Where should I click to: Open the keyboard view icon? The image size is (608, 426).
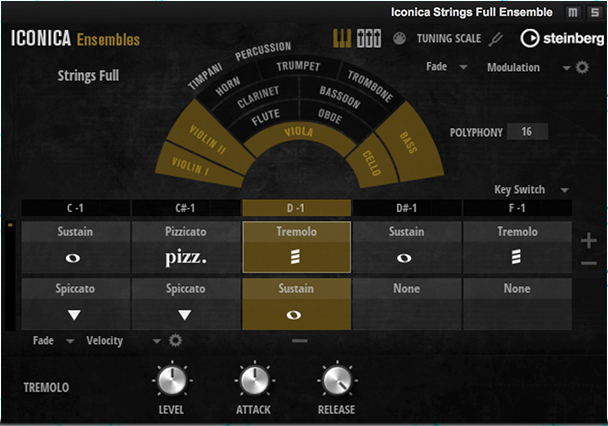(x=342, y=38)
